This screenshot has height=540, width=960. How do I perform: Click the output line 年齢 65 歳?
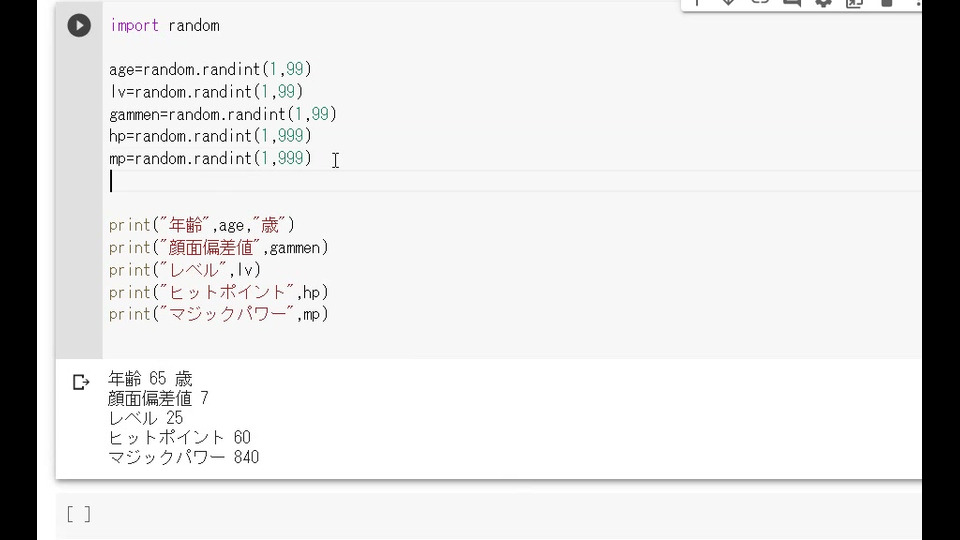(x=150, y=379)
